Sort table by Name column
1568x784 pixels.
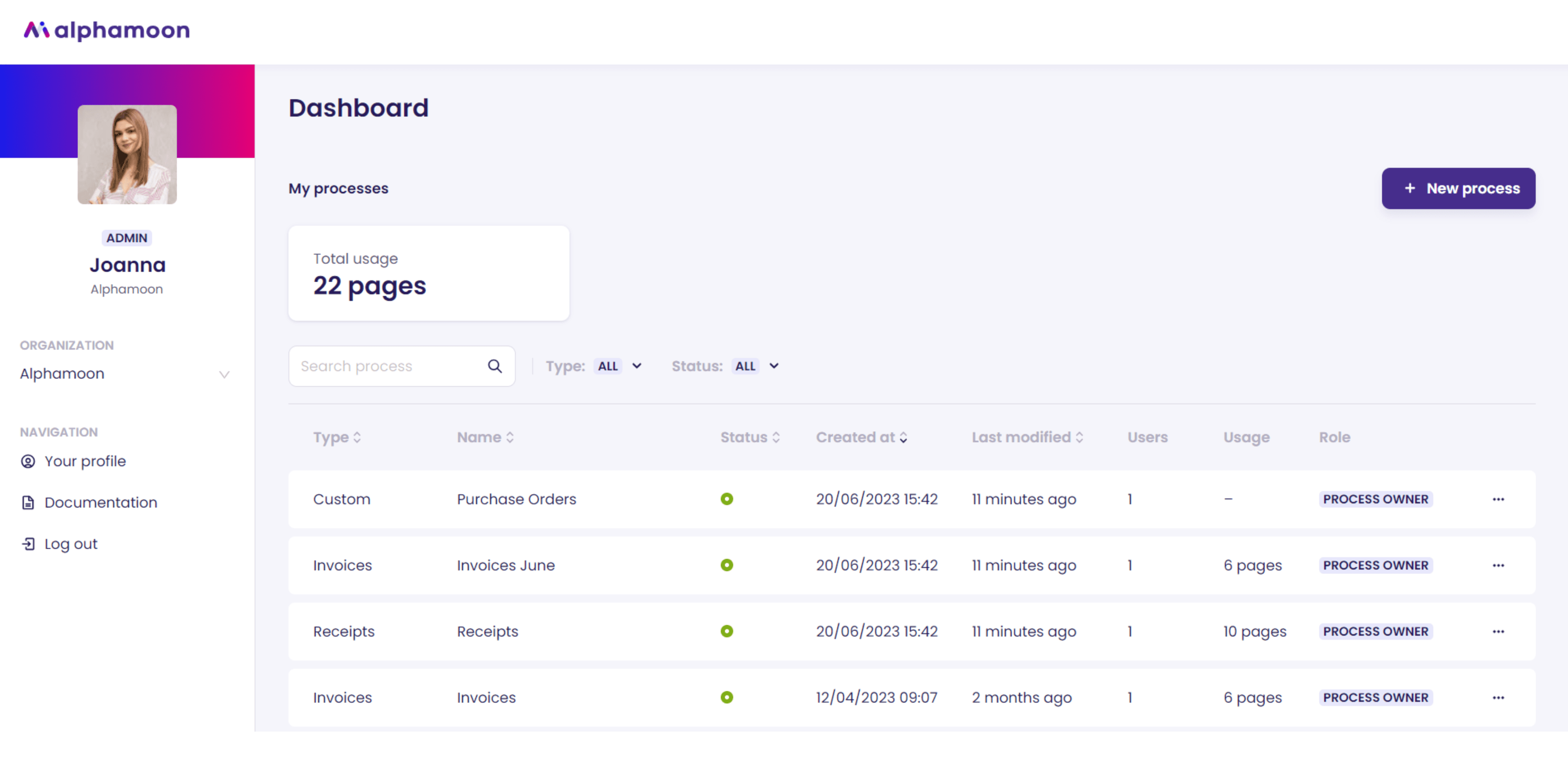(485, 437)
